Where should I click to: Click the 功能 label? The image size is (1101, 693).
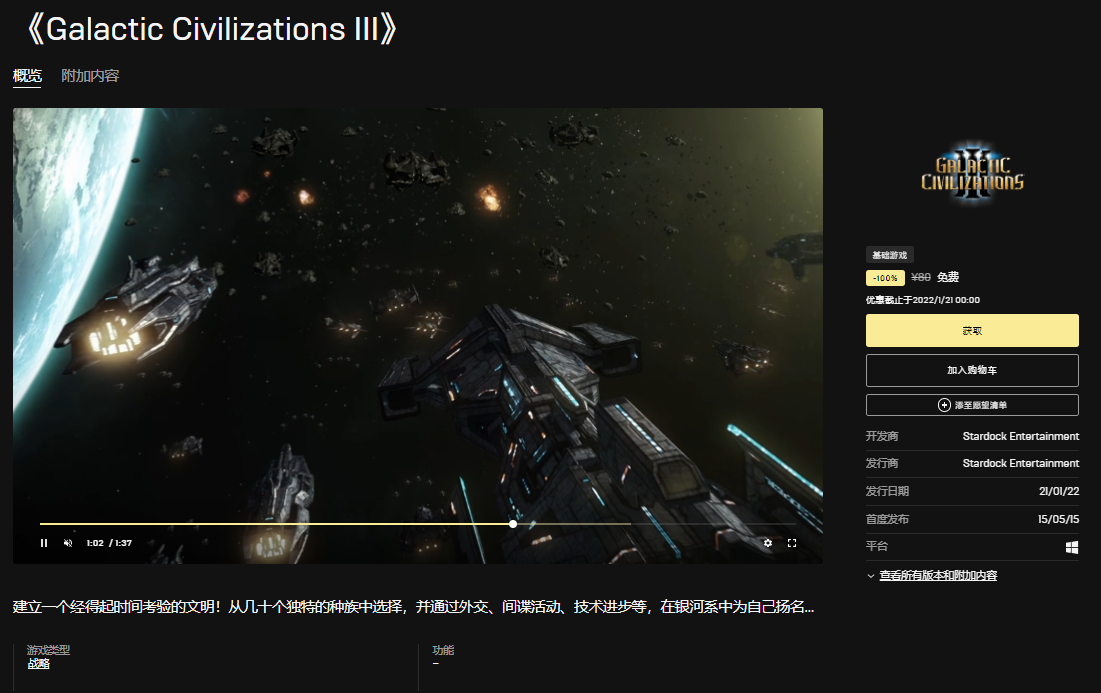click(443, 650)
